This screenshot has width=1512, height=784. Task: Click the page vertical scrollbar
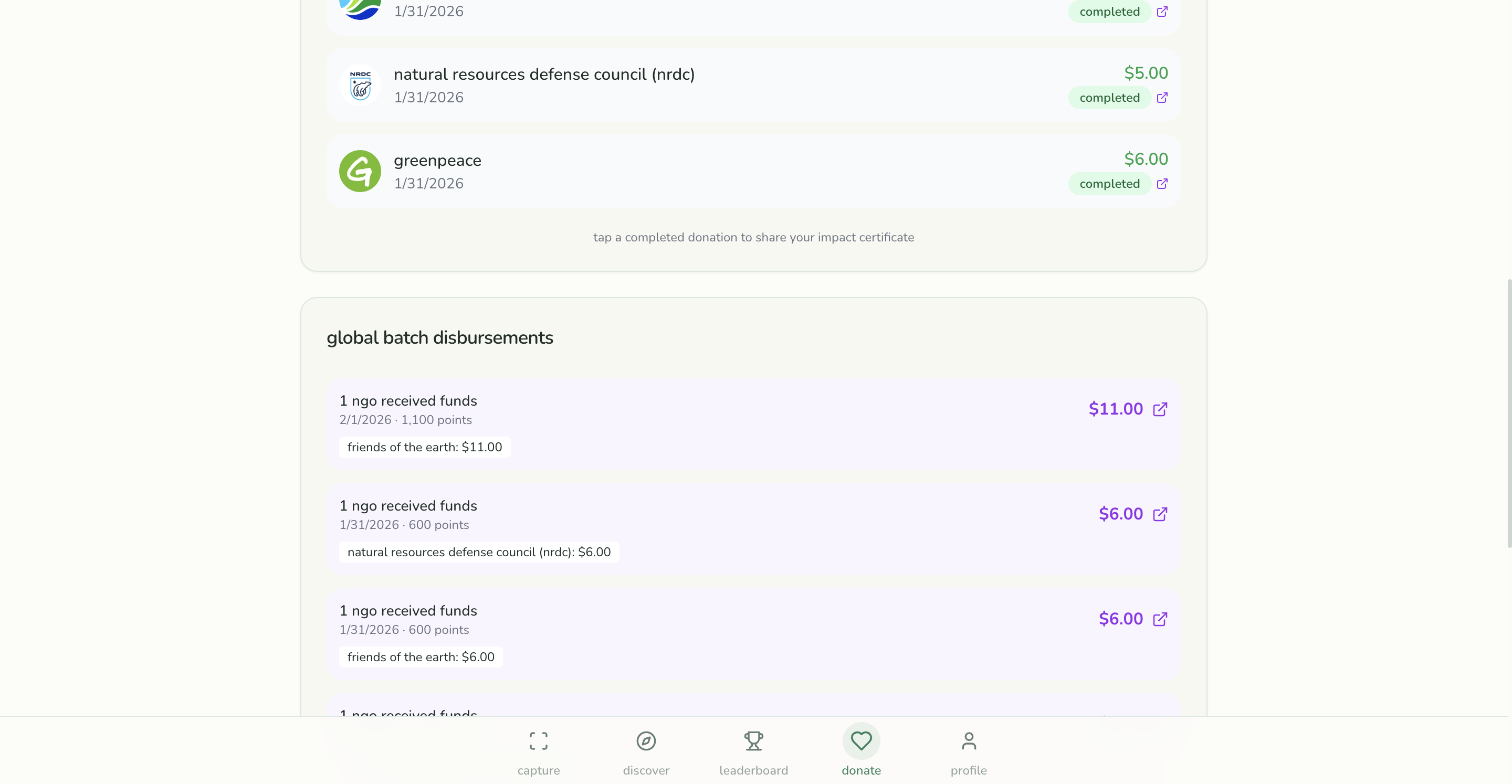pyautogui.click(x=1508, y=413)
